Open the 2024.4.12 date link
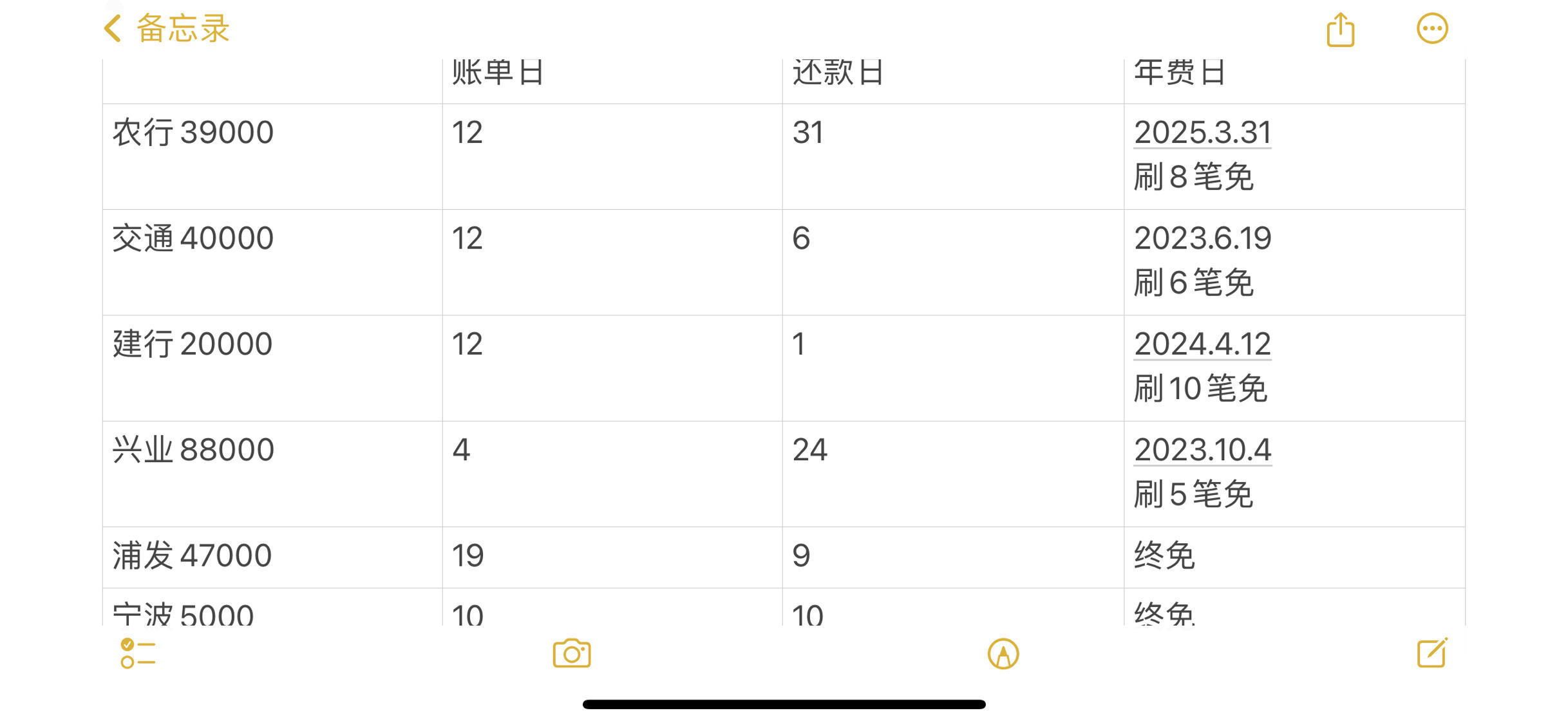The image size is (1568, 724). [1202, 344]
